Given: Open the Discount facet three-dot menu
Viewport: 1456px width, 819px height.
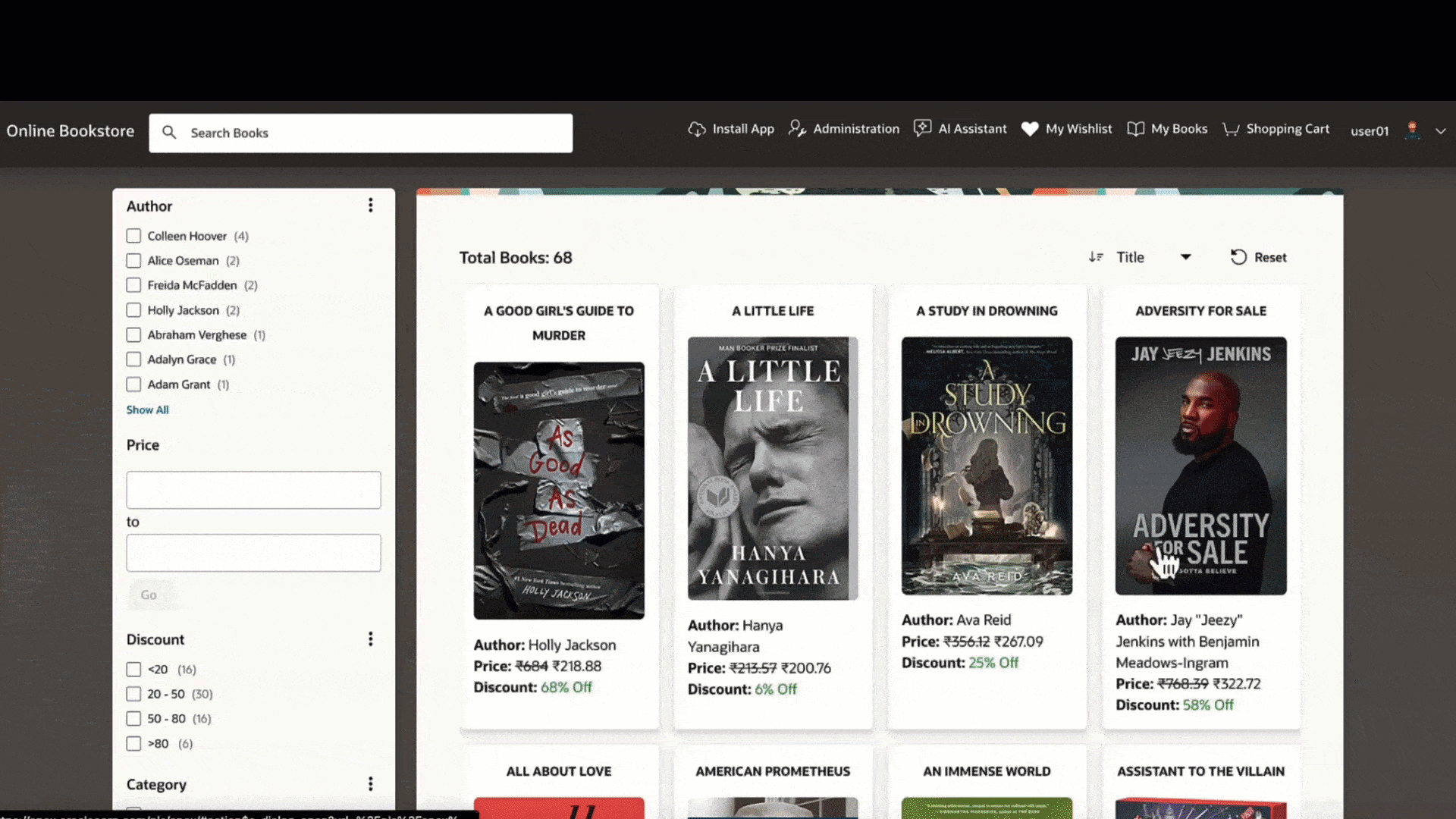Looking at the screenshot, I should pos(371,639).
